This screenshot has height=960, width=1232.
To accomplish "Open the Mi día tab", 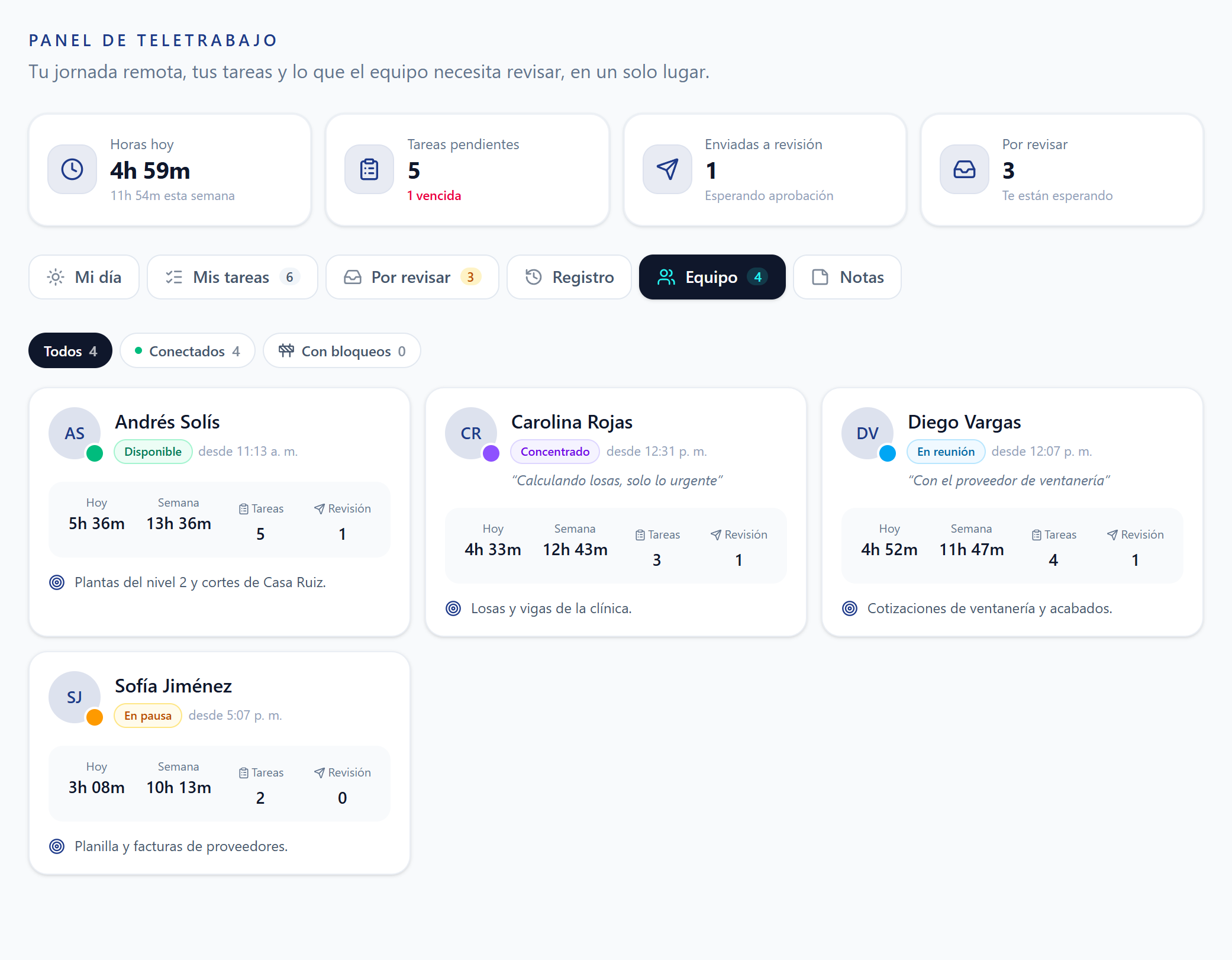I will click(x=84, y=277).
